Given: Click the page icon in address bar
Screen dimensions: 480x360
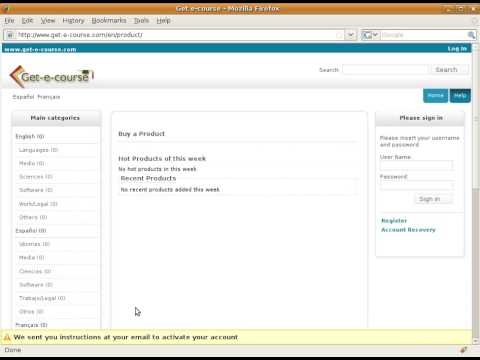Looking at the screenshot, I should tap(10, 35).
